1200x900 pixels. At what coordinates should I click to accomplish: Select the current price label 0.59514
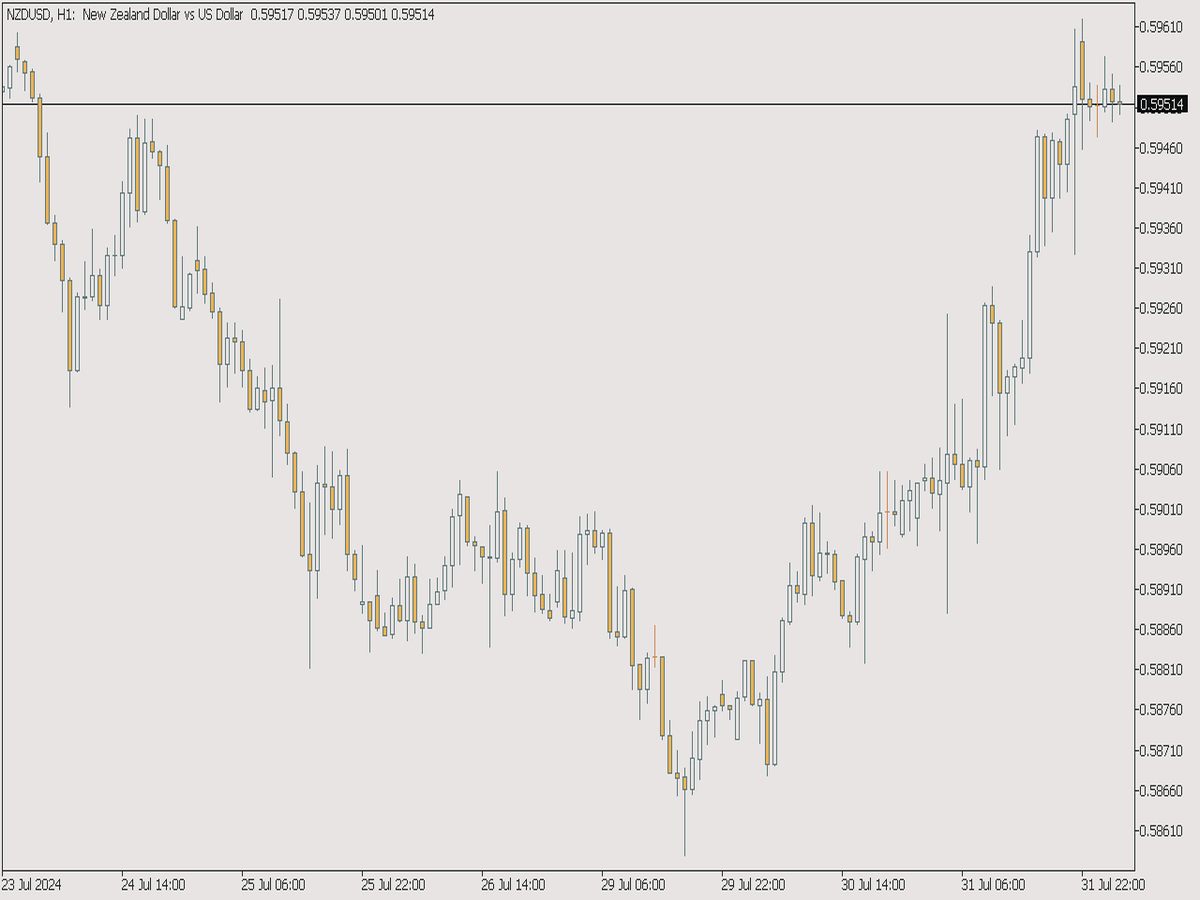tap(1162, 105)
